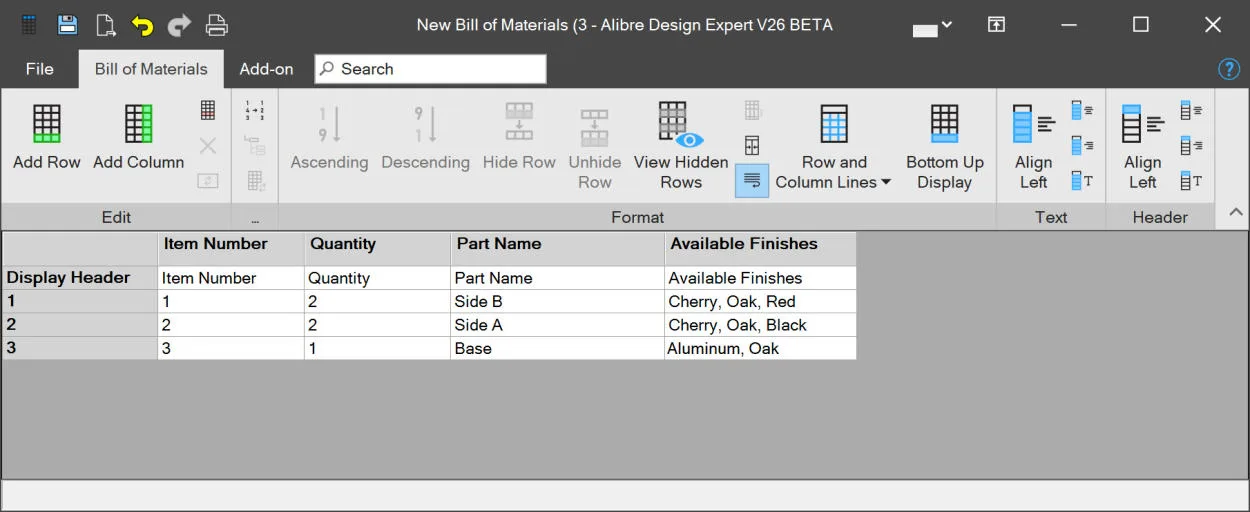
Task: Click the grayed-out hierarchy tree icon
Action: click(x=255, y=146)
